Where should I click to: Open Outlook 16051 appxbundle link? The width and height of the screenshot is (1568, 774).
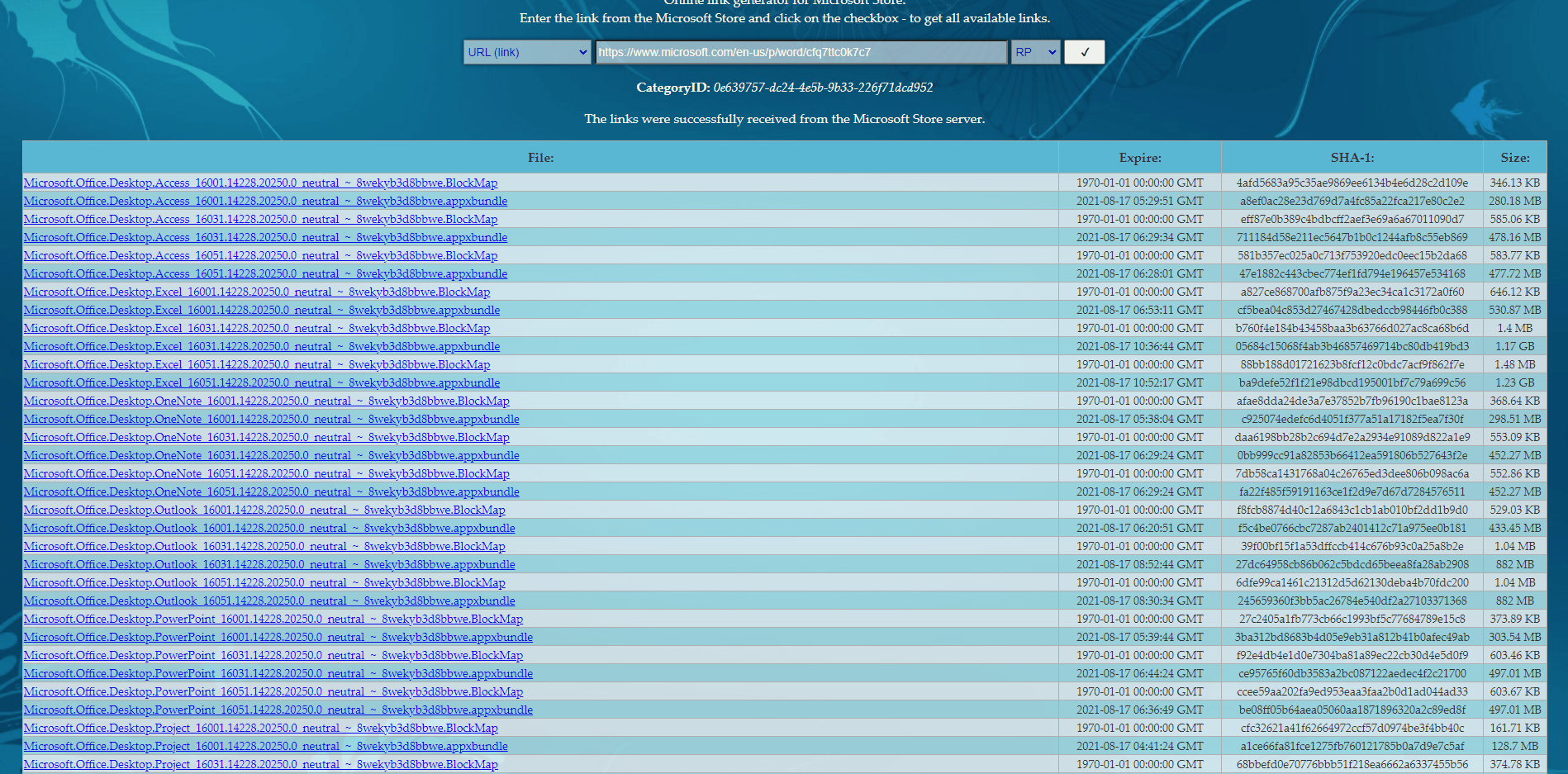point(269,601)
